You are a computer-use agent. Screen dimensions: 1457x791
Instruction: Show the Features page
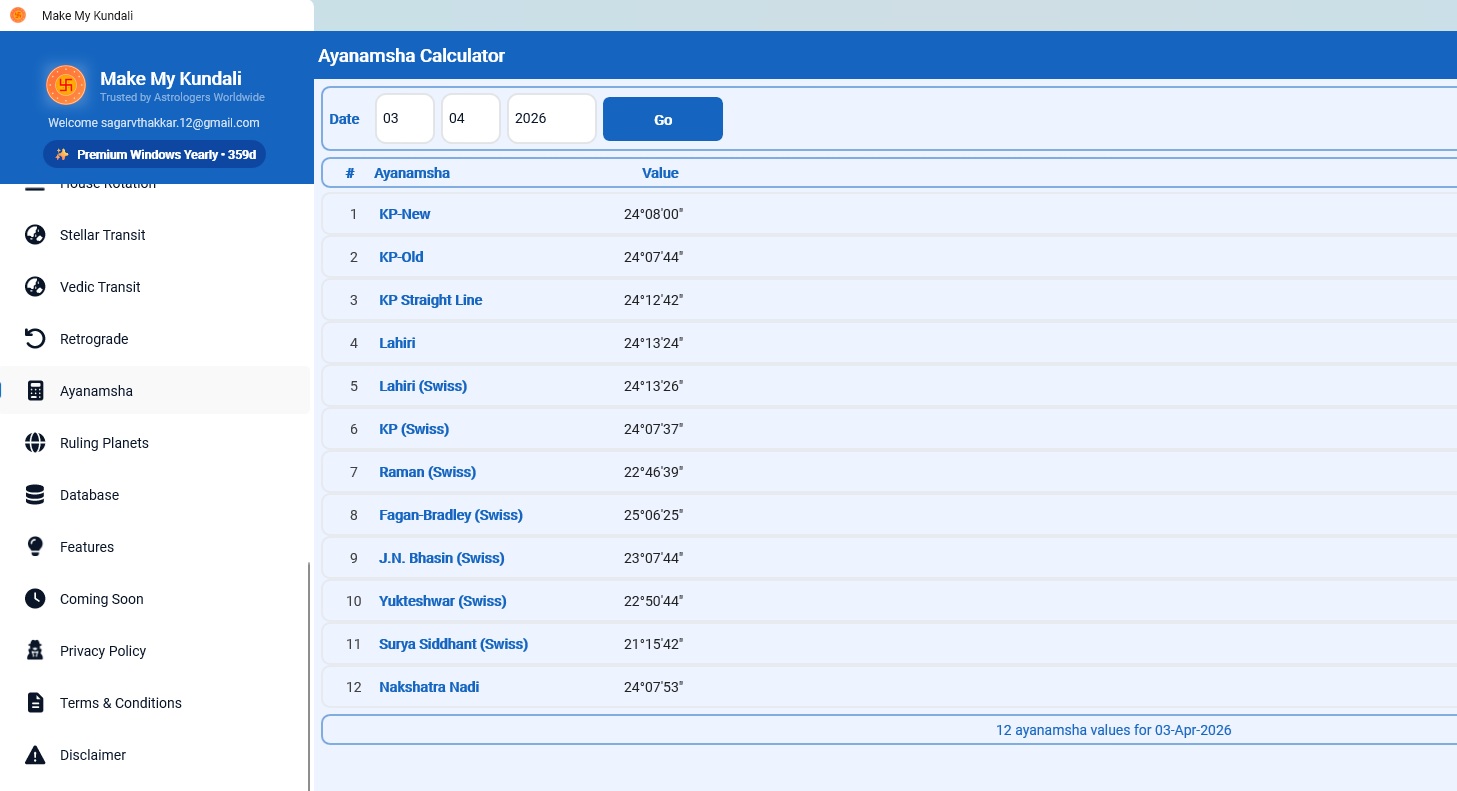pyautogui.click(x=155, y=547)
